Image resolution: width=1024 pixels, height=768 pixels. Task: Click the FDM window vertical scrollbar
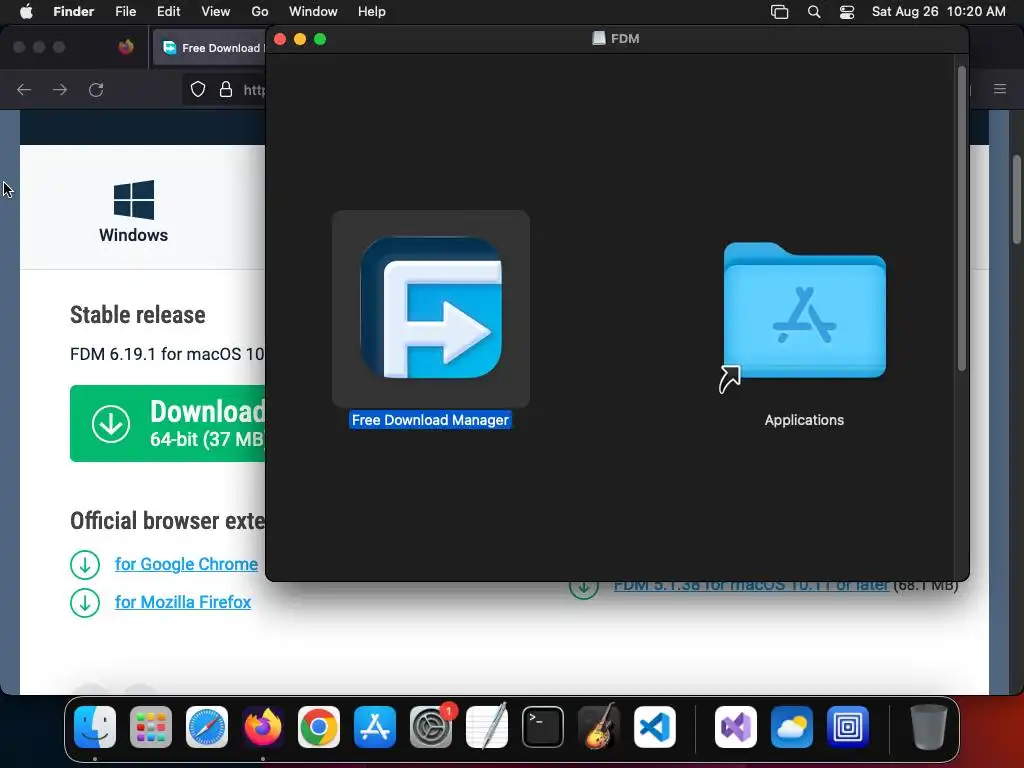[961, 219]
